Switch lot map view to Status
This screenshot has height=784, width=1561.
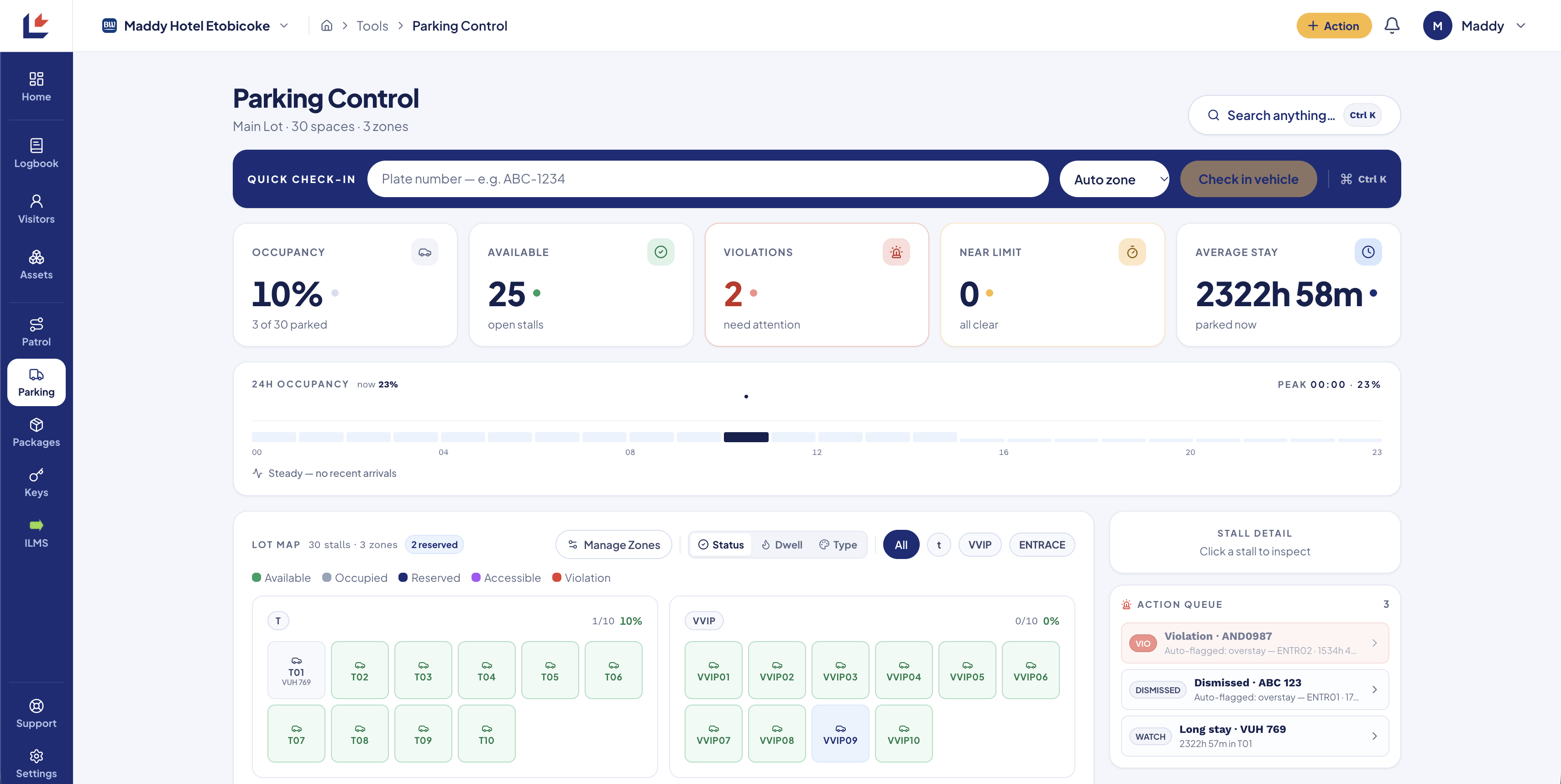pyautogui.click(x=721, y=545)
